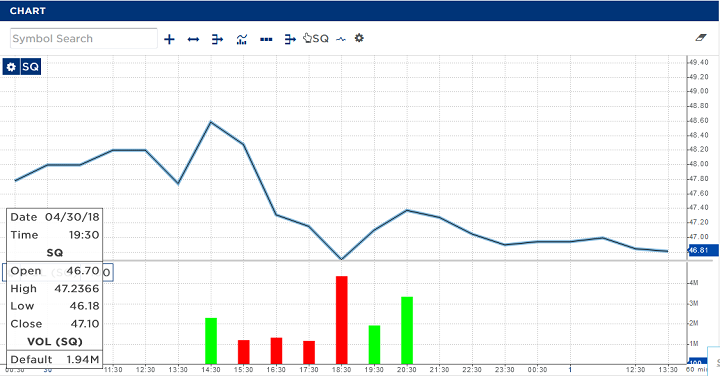
Task: Select the first fork-arrow toolbar icon
Action: point(217,39)
